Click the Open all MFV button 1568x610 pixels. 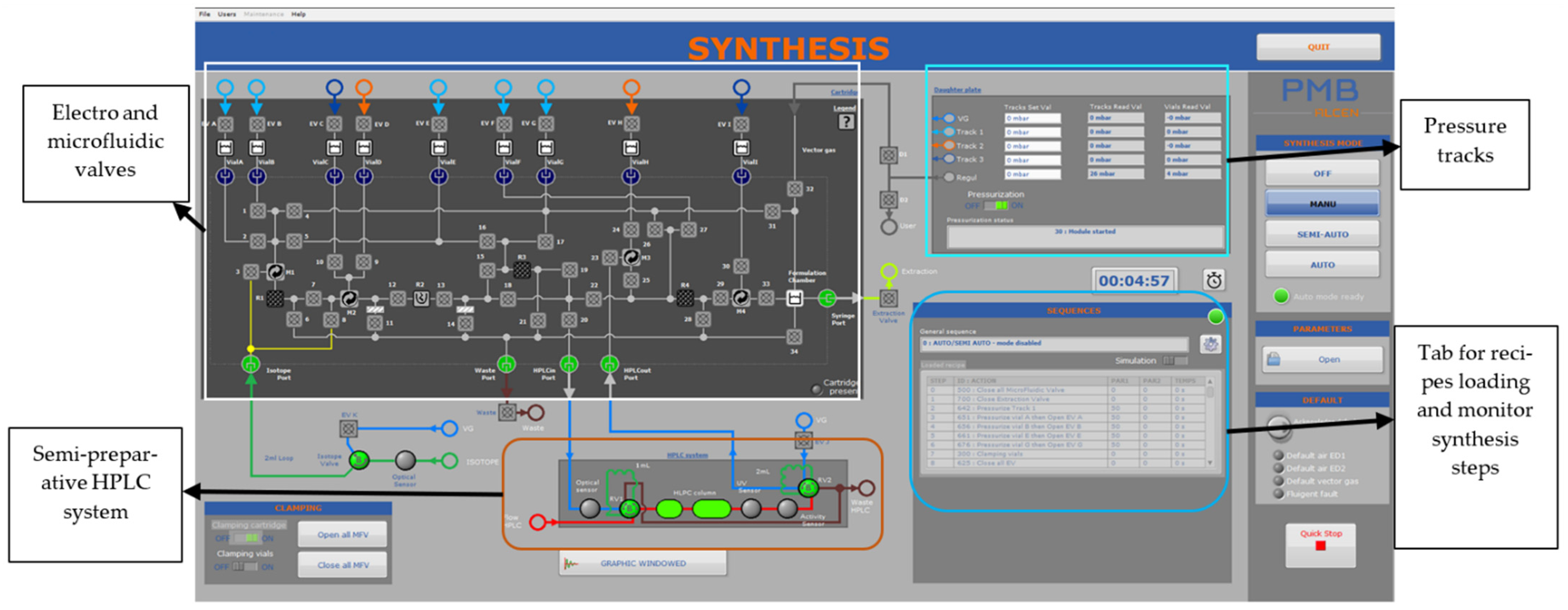pyautogui.click(x=343, y=535)
